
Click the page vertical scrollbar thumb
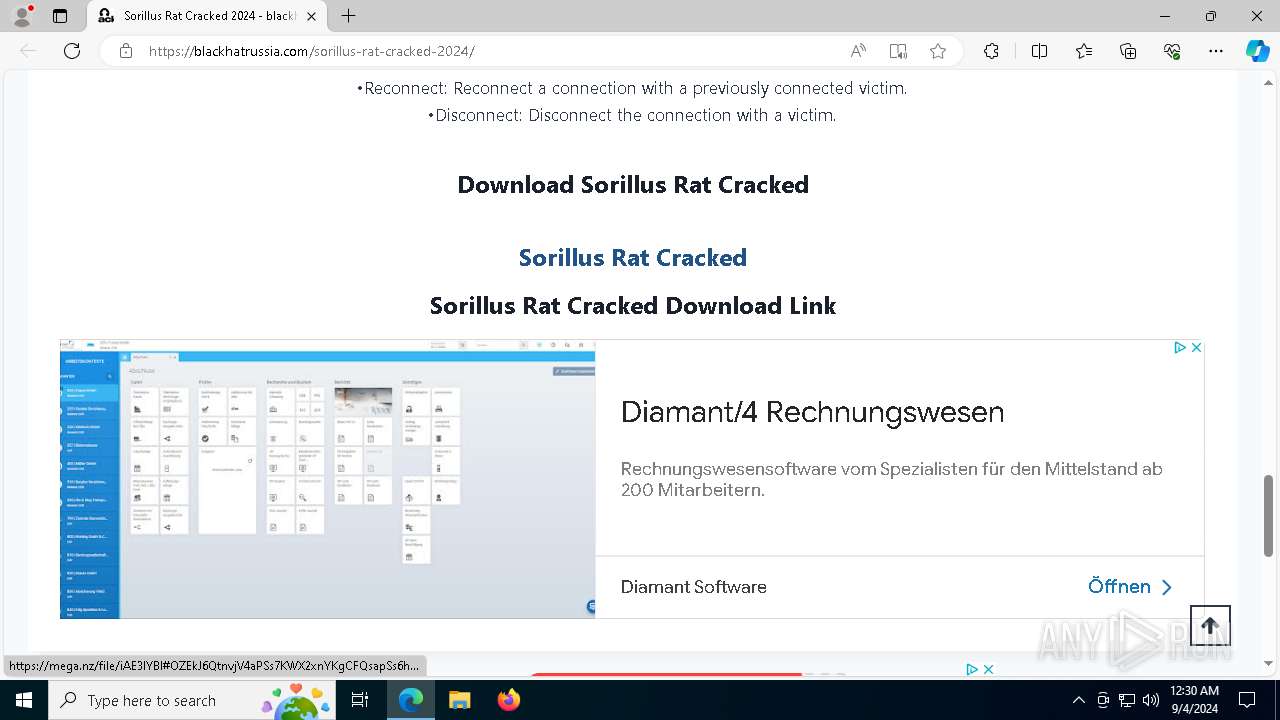pyautogui.click(x=1268, y=516)
